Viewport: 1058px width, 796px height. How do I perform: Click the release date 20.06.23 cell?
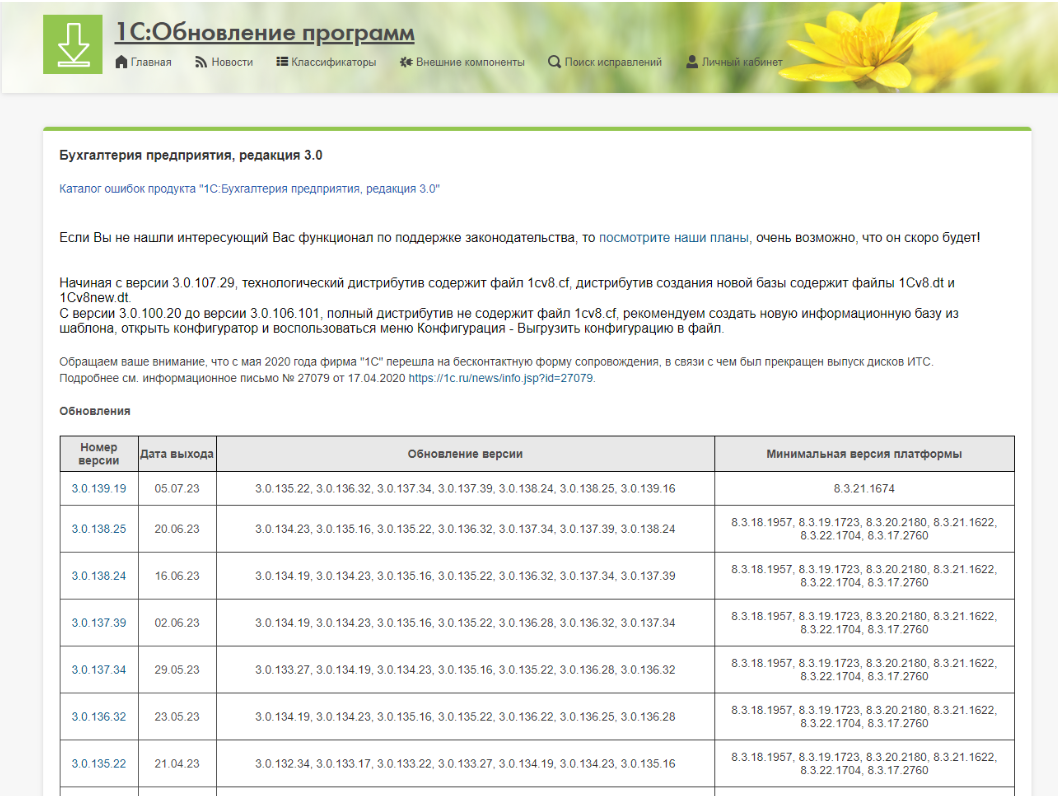(x=177, y=529)
